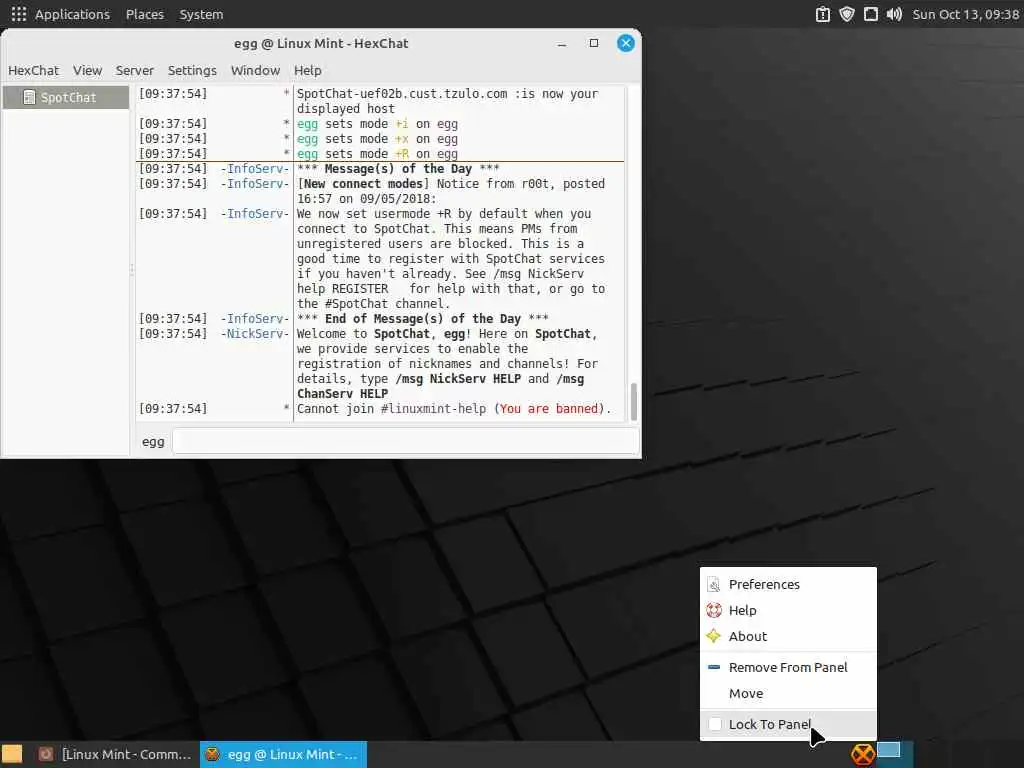Click the clipboard notification tray icon

(823, 14)
